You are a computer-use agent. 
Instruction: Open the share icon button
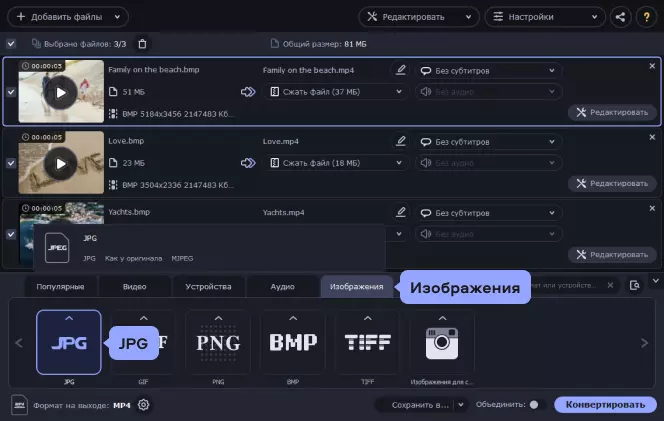[620, 17]
